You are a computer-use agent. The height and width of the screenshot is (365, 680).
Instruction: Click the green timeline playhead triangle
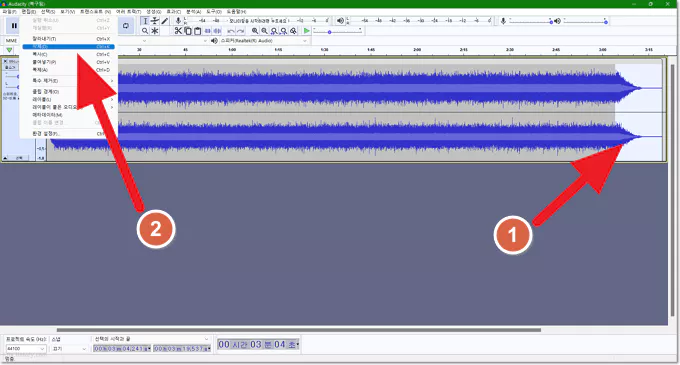(x=9, y=50)
